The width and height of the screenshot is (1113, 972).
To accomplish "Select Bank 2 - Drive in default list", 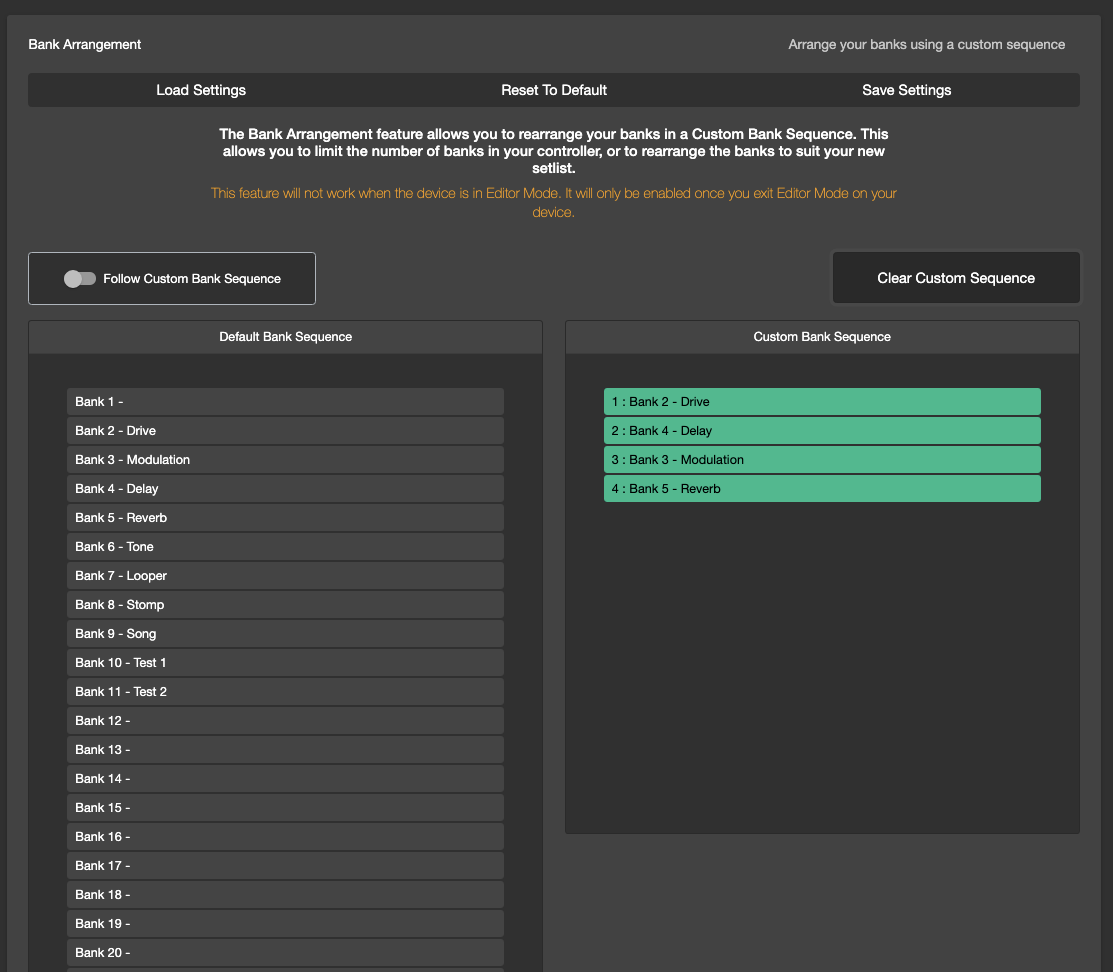I will pyautogui.click(x=285, y=431).
